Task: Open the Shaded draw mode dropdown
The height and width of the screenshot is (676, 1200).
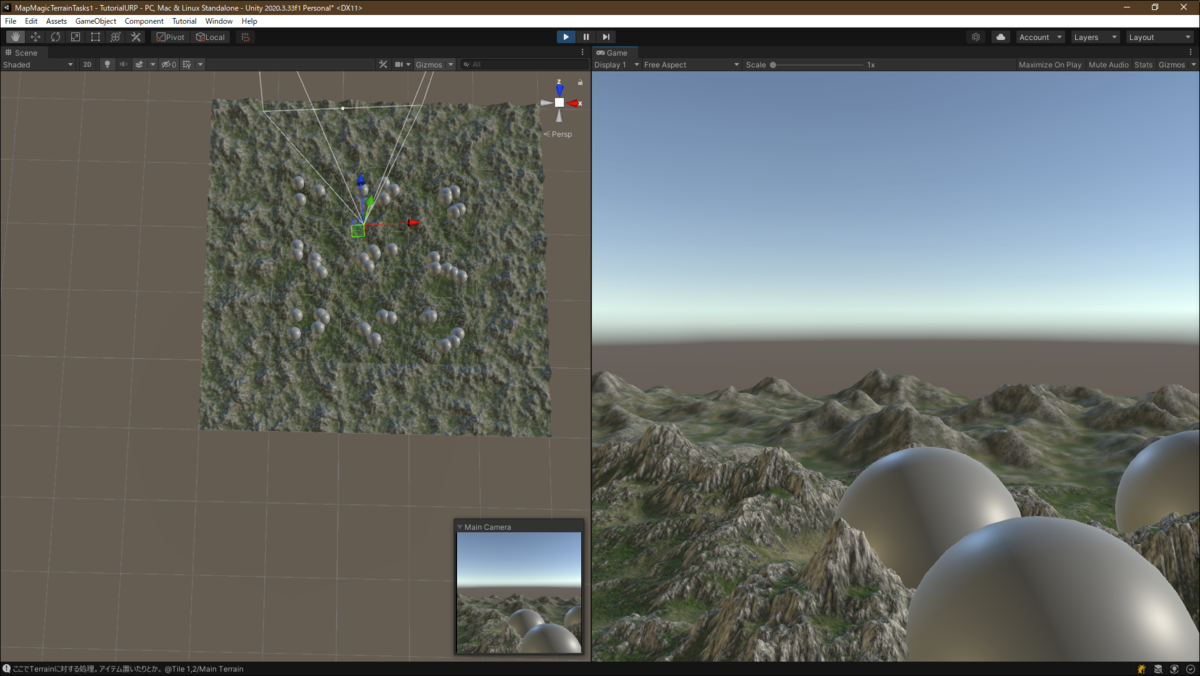Action: tap(38, 64)
